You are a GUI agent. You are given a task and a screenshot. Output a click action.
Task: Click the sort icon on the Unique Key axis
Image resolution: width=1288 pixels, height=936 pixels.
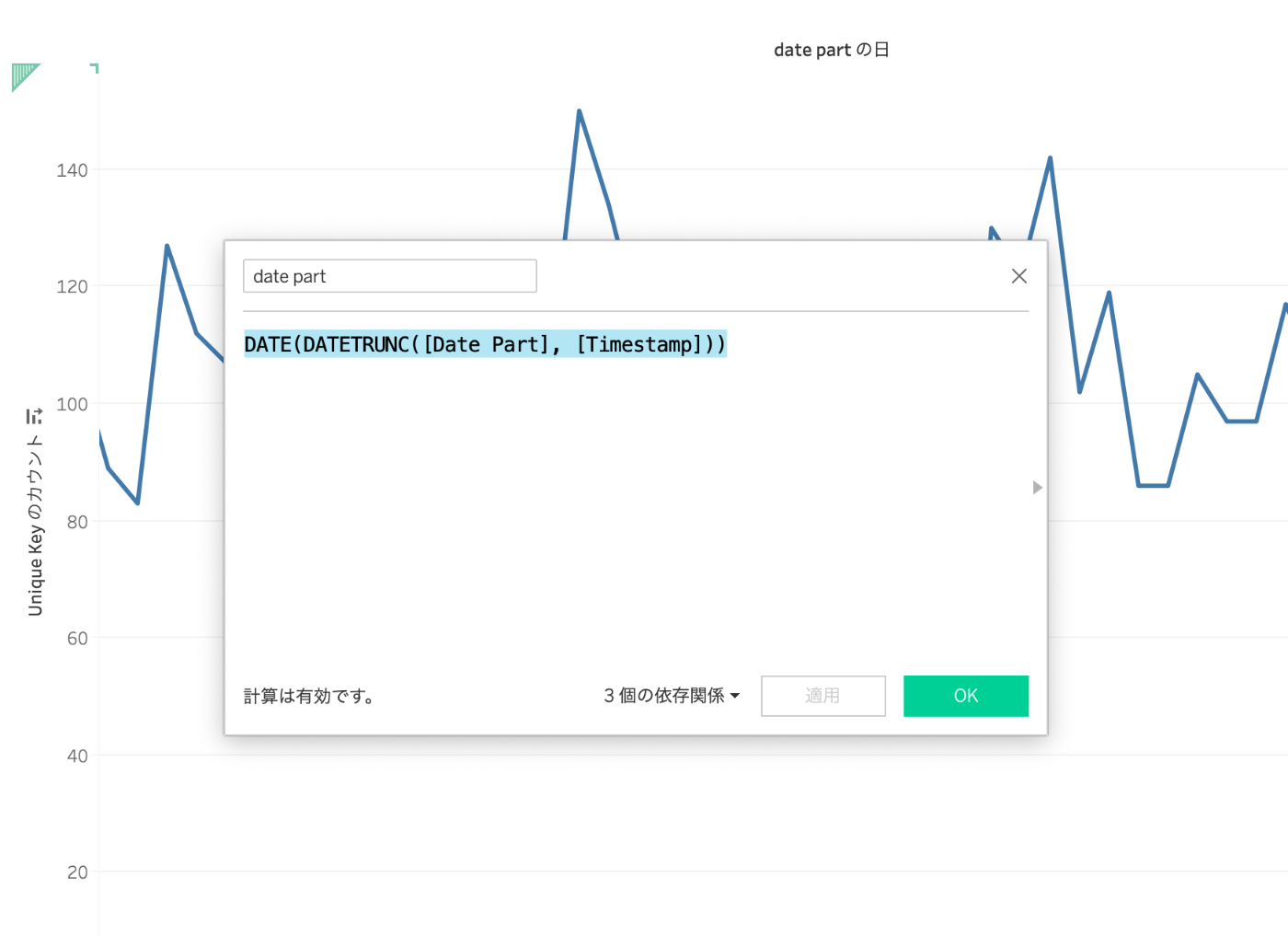coord(34,416)
